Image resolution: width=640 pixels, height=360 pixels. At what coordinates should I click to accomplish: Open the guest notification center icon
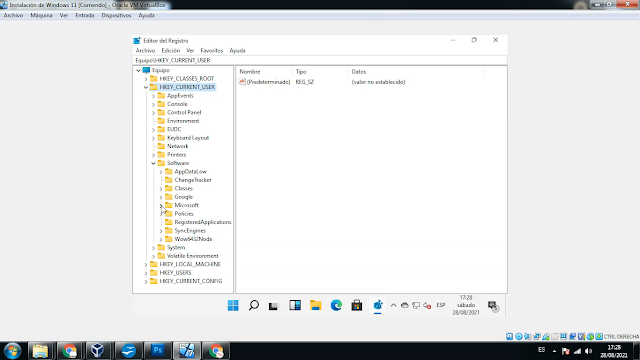(493, 306)
